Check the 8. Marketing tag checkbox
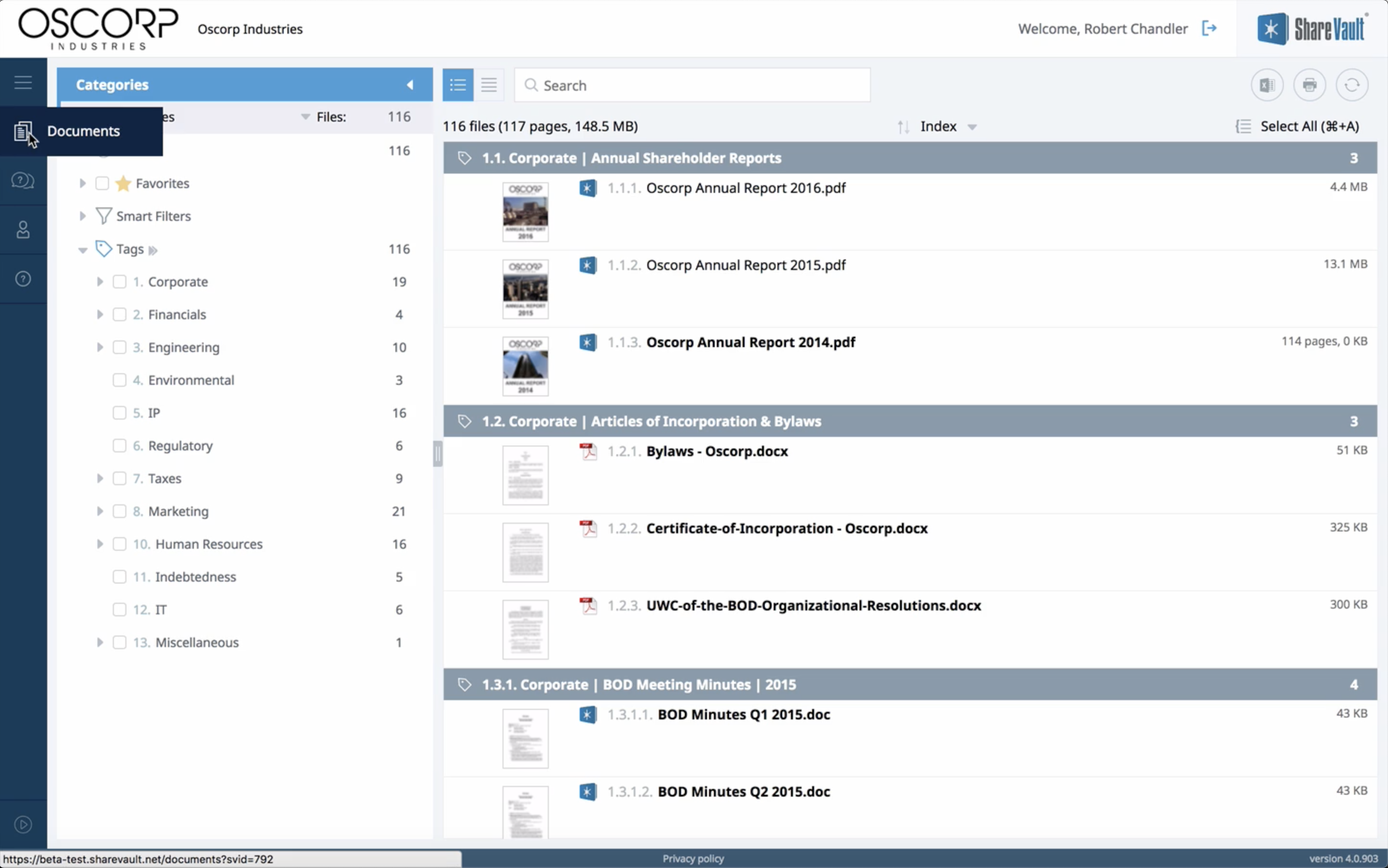The height and width of the screenshot is (868, 1388). 120,511
